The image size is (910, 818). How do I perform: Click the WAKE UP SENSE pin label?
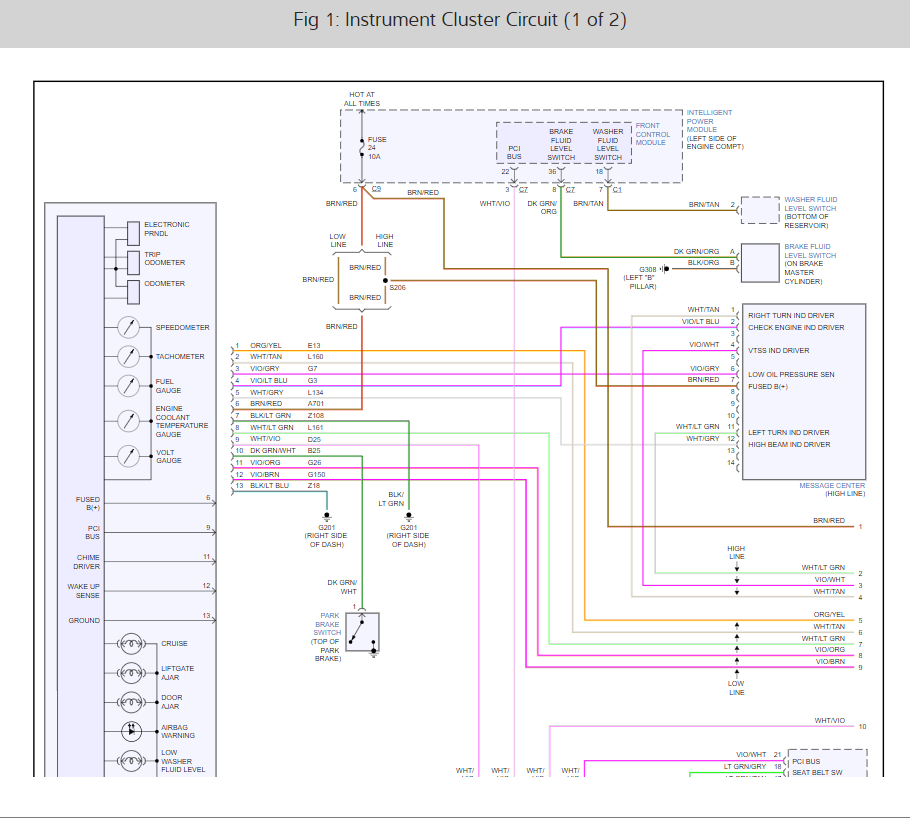tap(84, 591)
